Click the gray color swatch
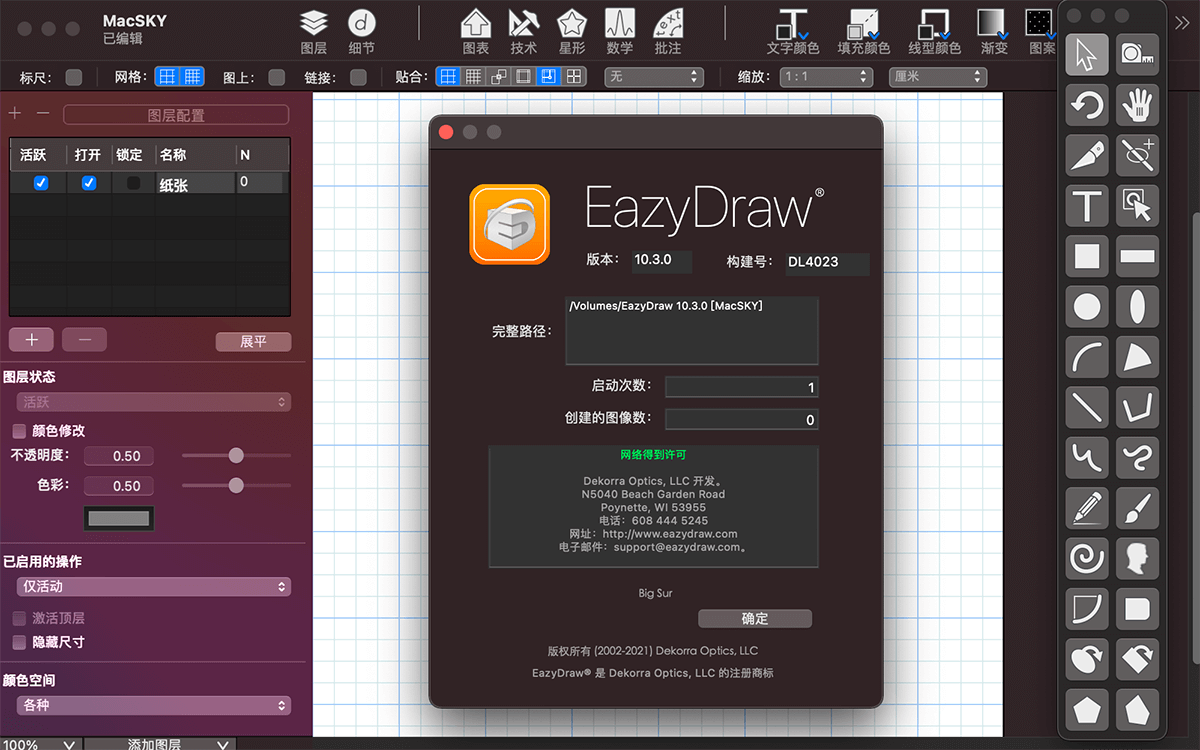1200x750 pixels. point(120,518)
